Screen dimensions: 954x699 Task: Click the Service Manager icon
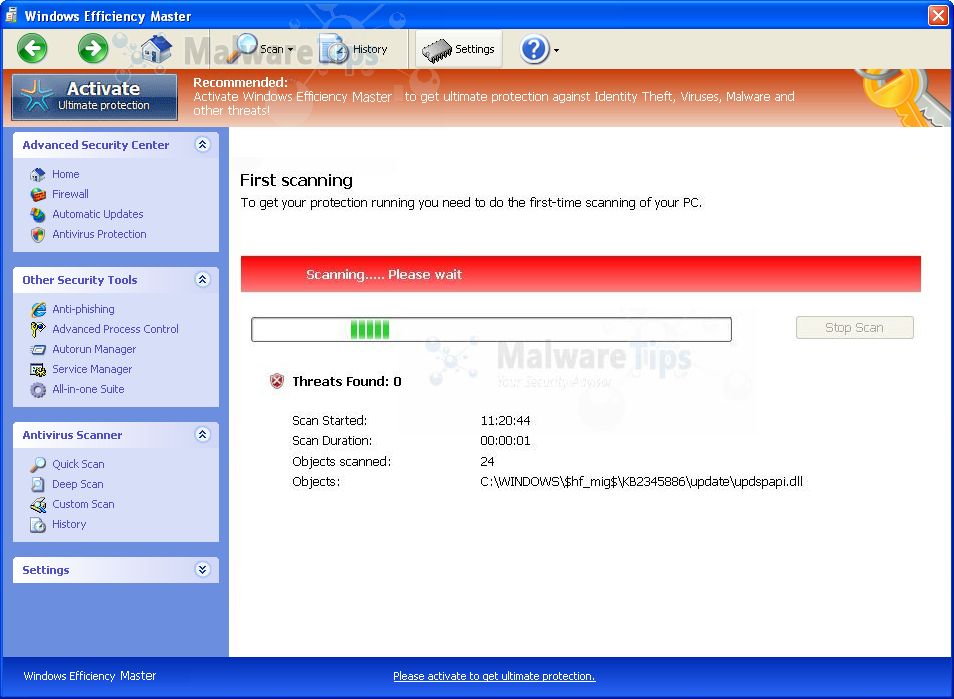click(38, 370)
